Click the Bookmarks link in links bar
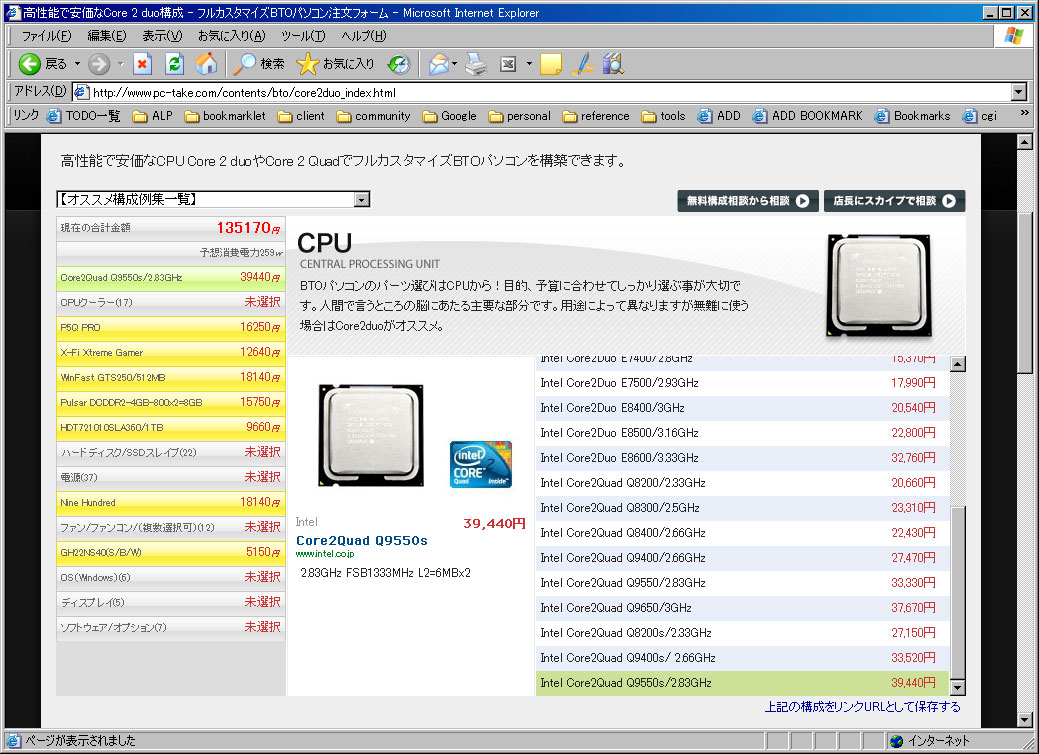 click(x=912, y=116)
